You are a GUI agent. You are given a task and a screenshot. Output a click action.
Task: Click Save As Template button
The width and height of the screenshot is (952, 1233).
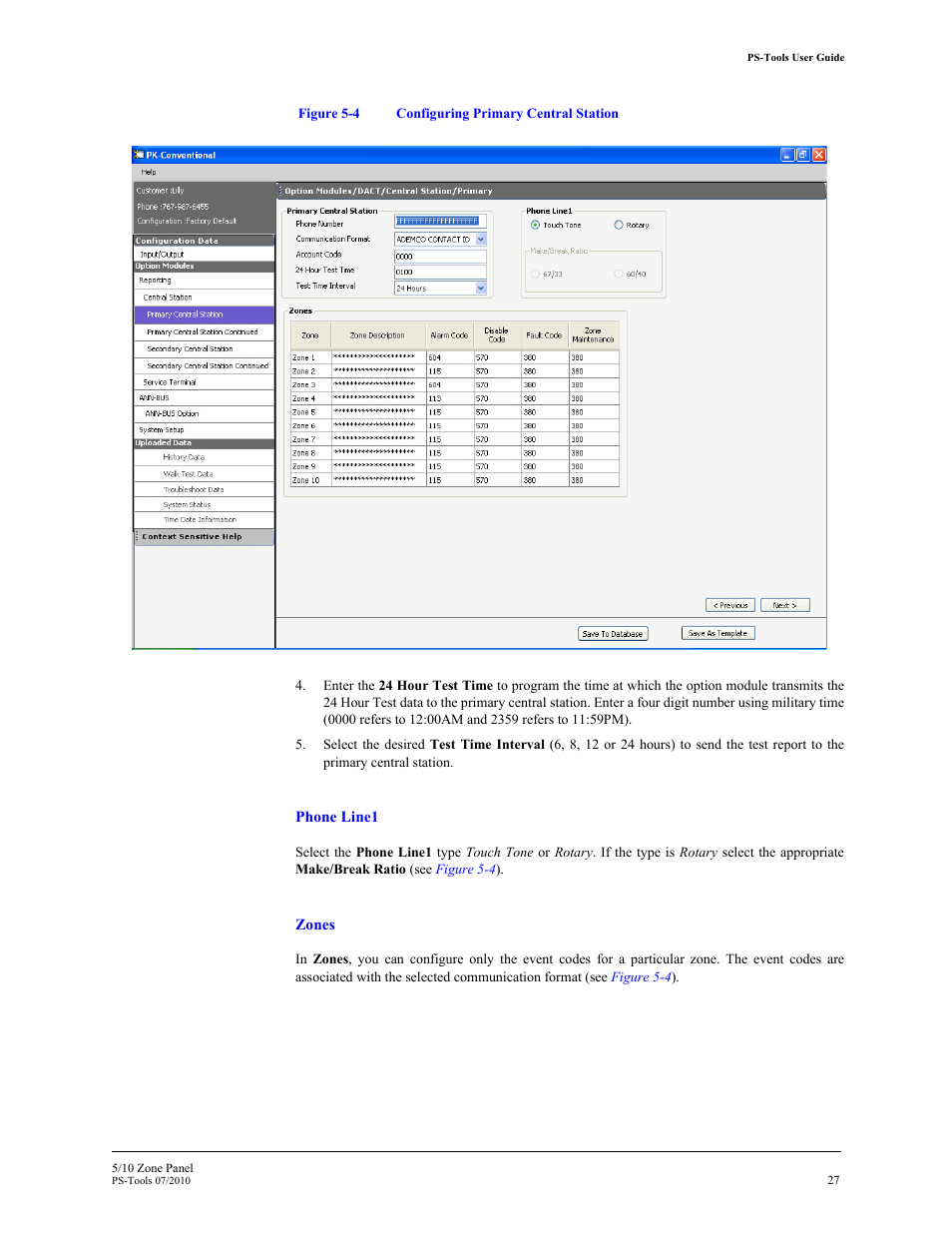[718, 633]
